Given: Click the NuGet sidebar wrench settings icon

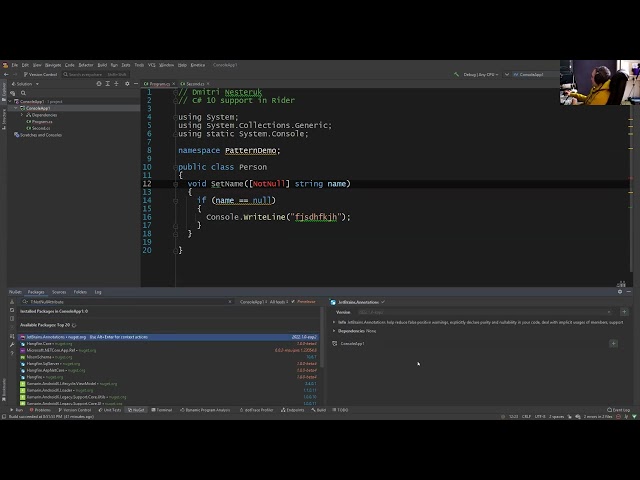Looking at the screenshot, I should 12,345.
